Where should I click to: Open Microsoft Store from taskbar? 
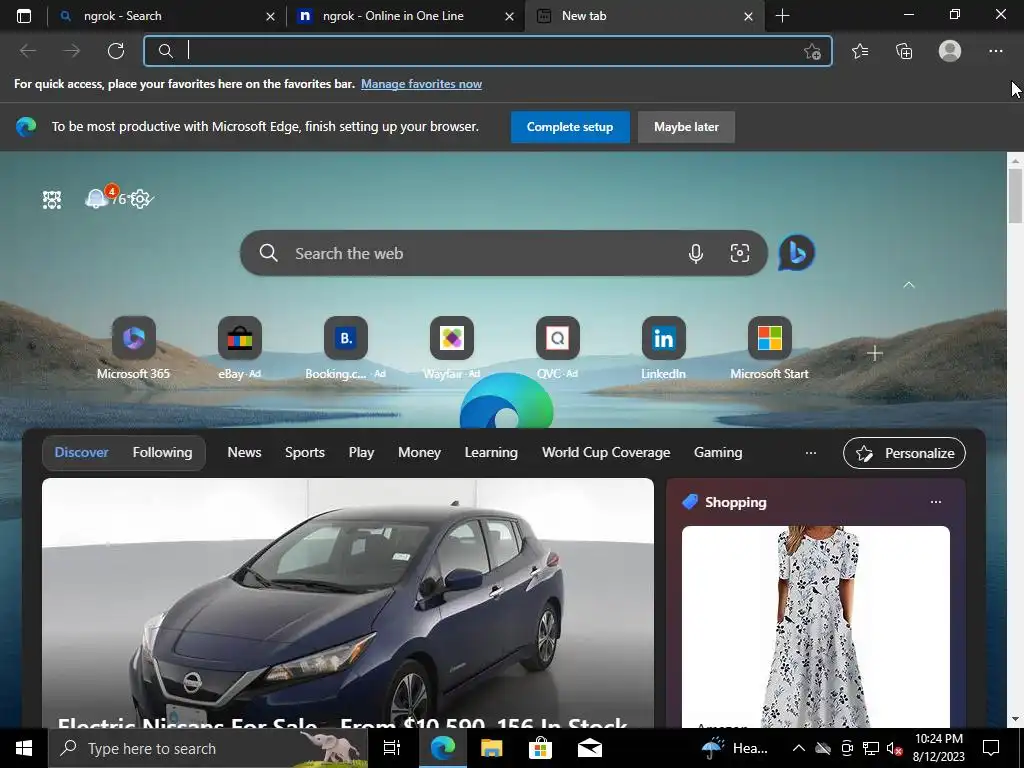click(540, 748)
